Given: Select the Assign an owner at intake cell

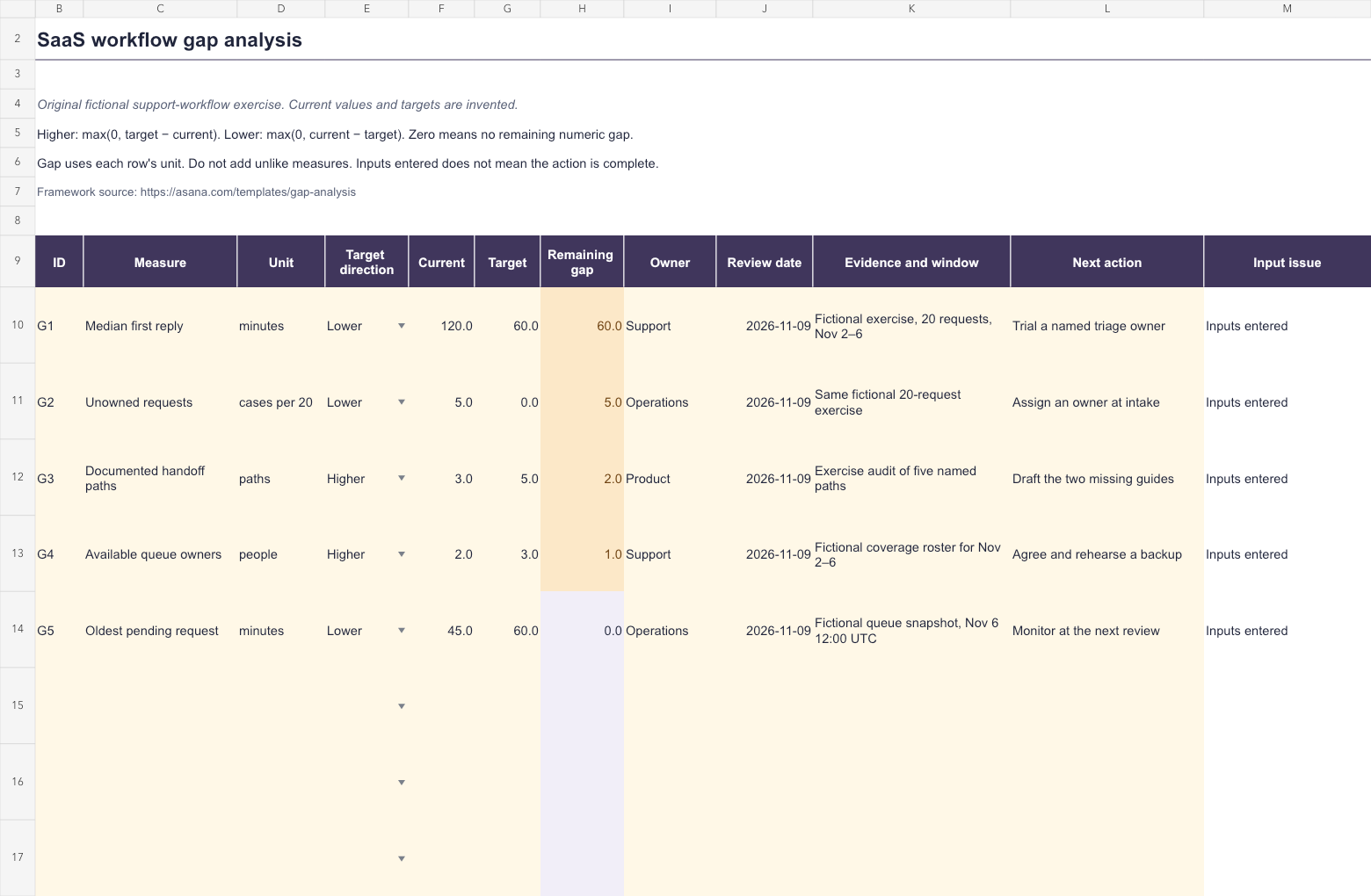Looking at the screenshot, I should [x=1107, y=402].
